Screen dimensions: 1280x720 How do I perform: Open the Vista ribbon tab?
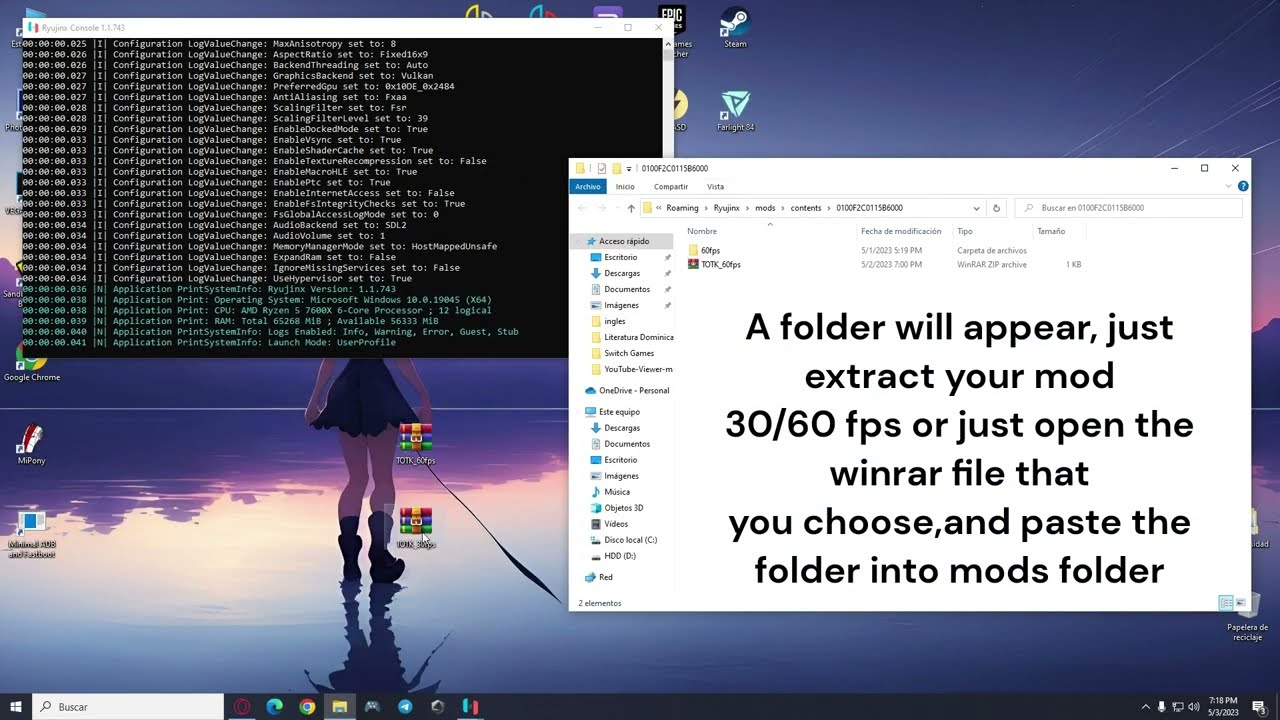[715, 186]
